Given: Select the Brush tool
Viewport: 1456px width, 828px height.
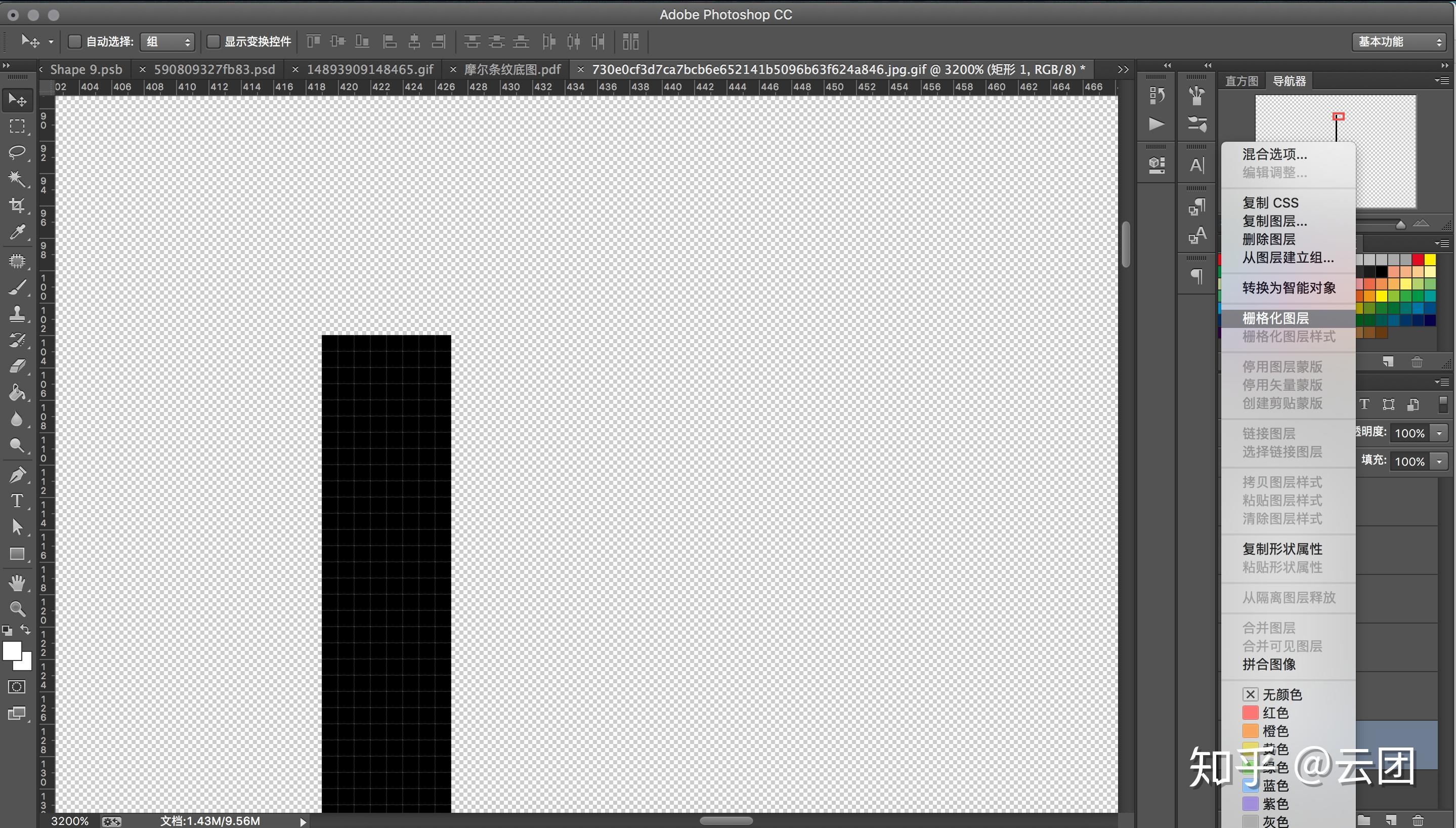Looking at the screenshot, I should coord(17,288).
